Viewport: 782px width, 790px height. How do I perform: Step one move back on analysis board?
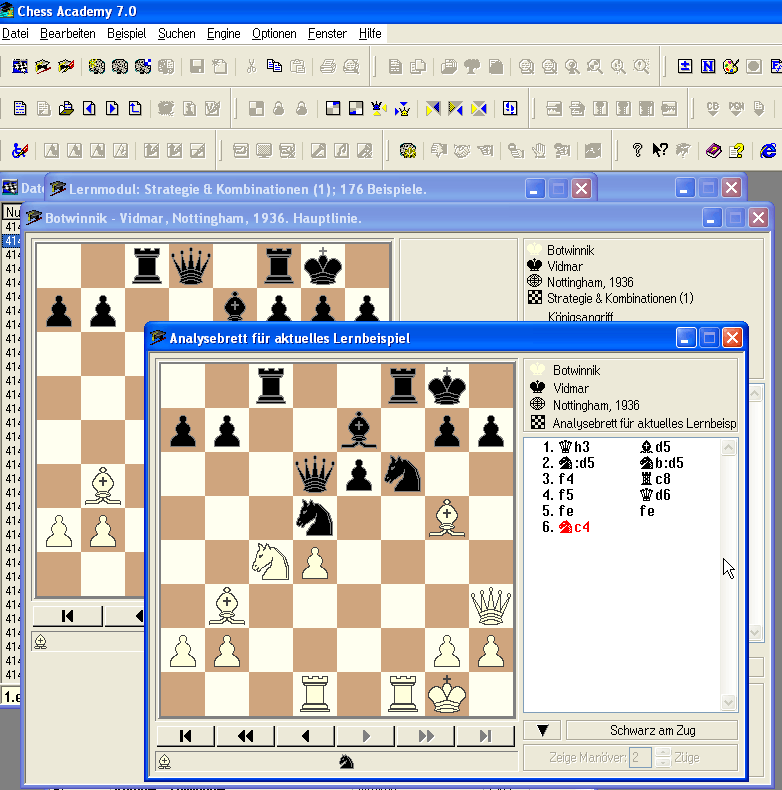pyautogui.click(x=305, y=736)
